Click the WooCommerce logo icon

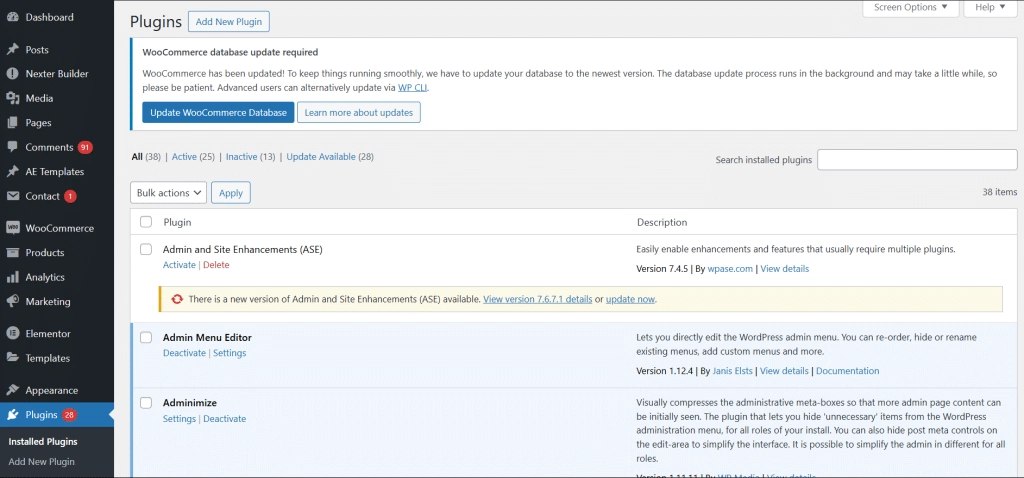point(12,229)
